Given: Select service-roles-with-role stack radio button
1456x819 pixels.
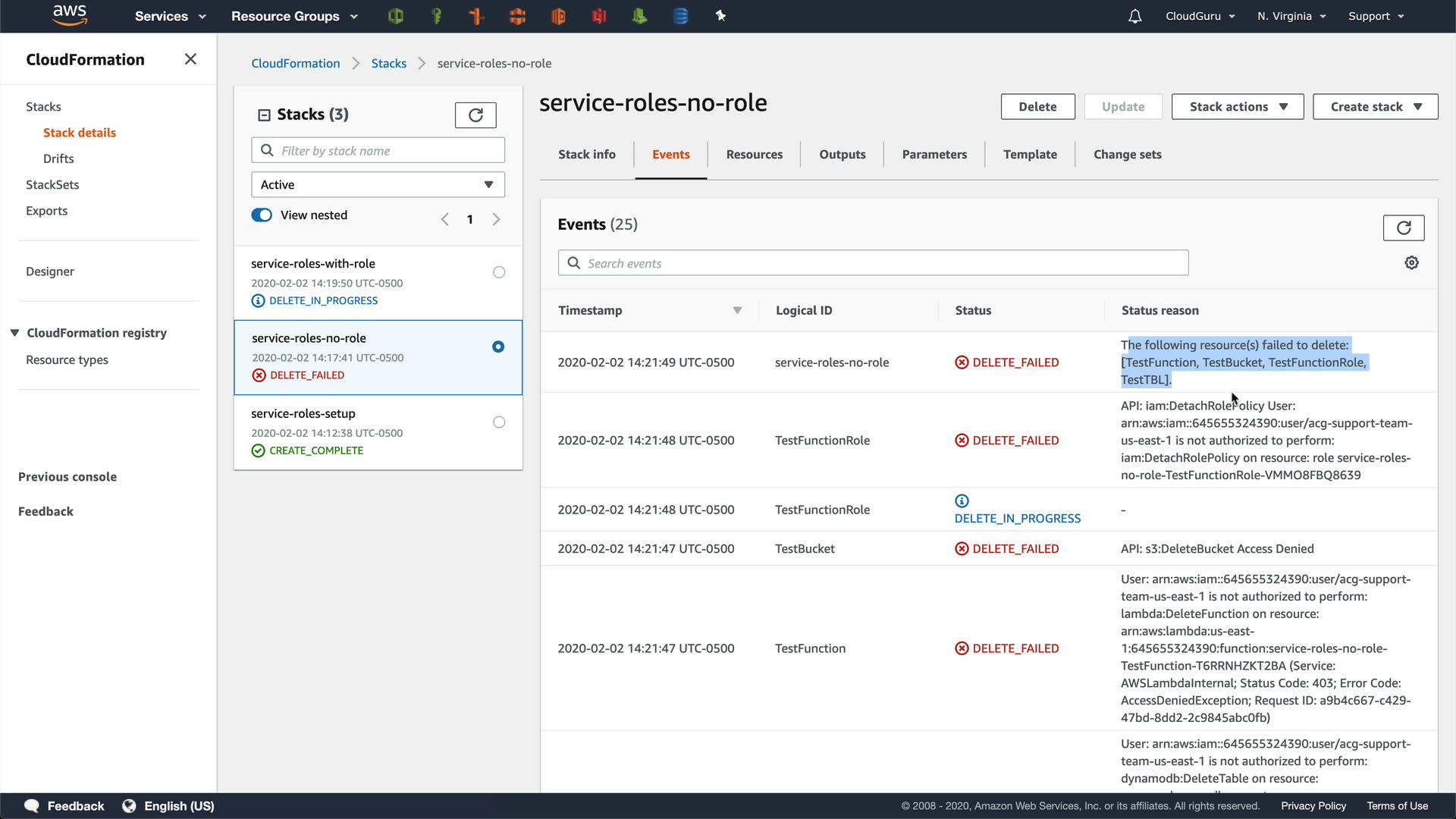Looking at the screenshot, I should [498, 272].
